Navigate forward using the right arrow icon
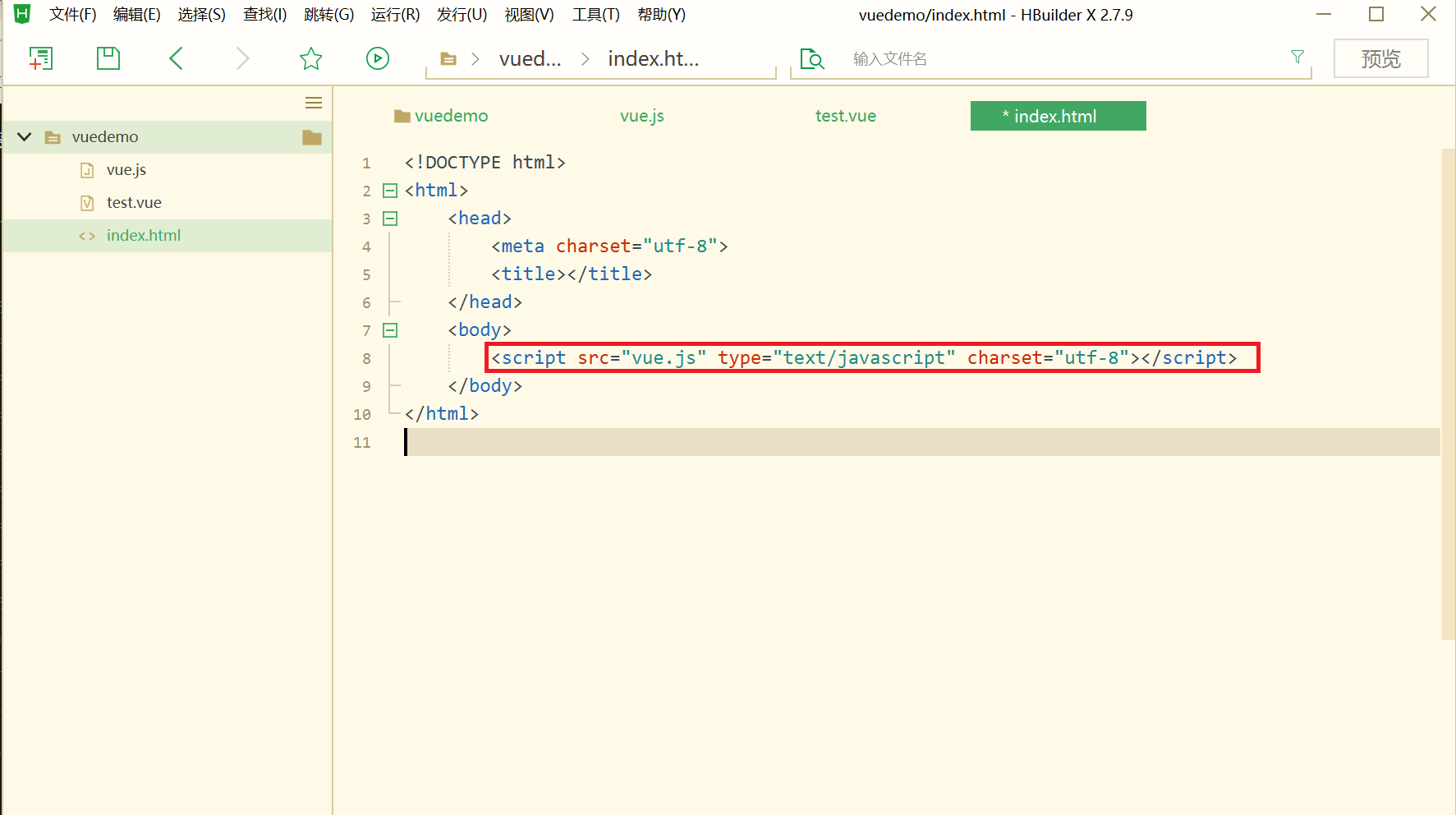The image size is (1456, 815). tap(242, 58)
